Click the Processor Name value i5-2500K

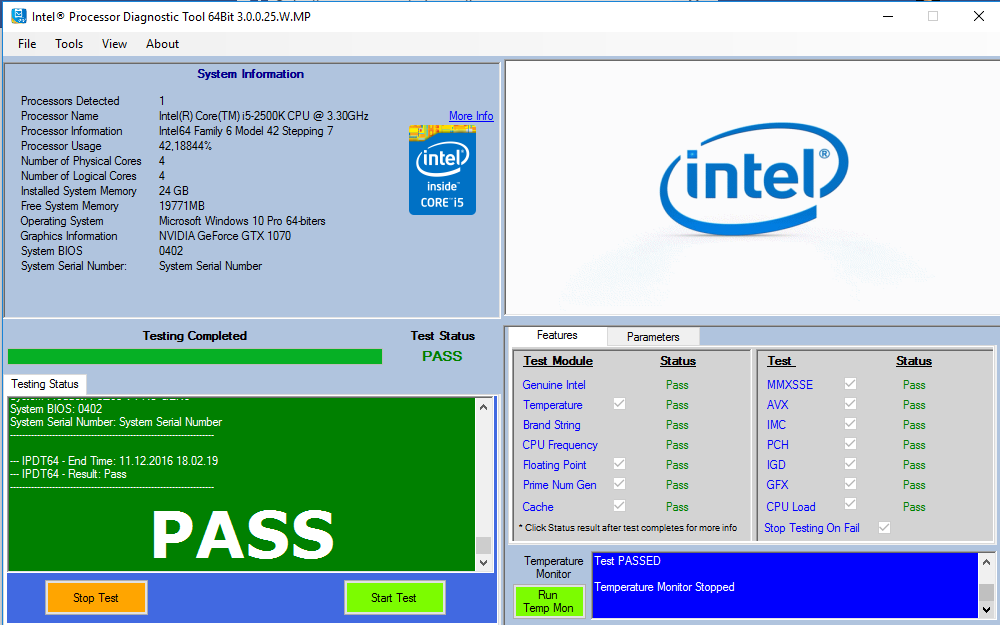[263, 116]
